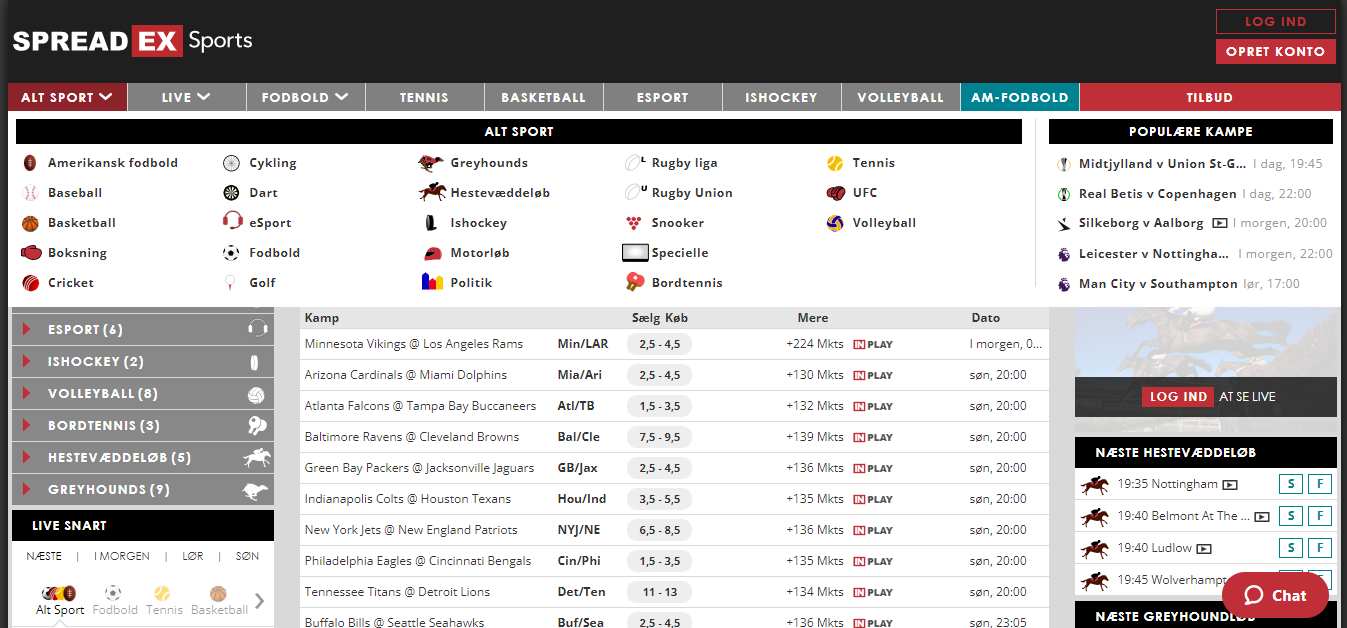Click the Snooker balls icon

633,223
